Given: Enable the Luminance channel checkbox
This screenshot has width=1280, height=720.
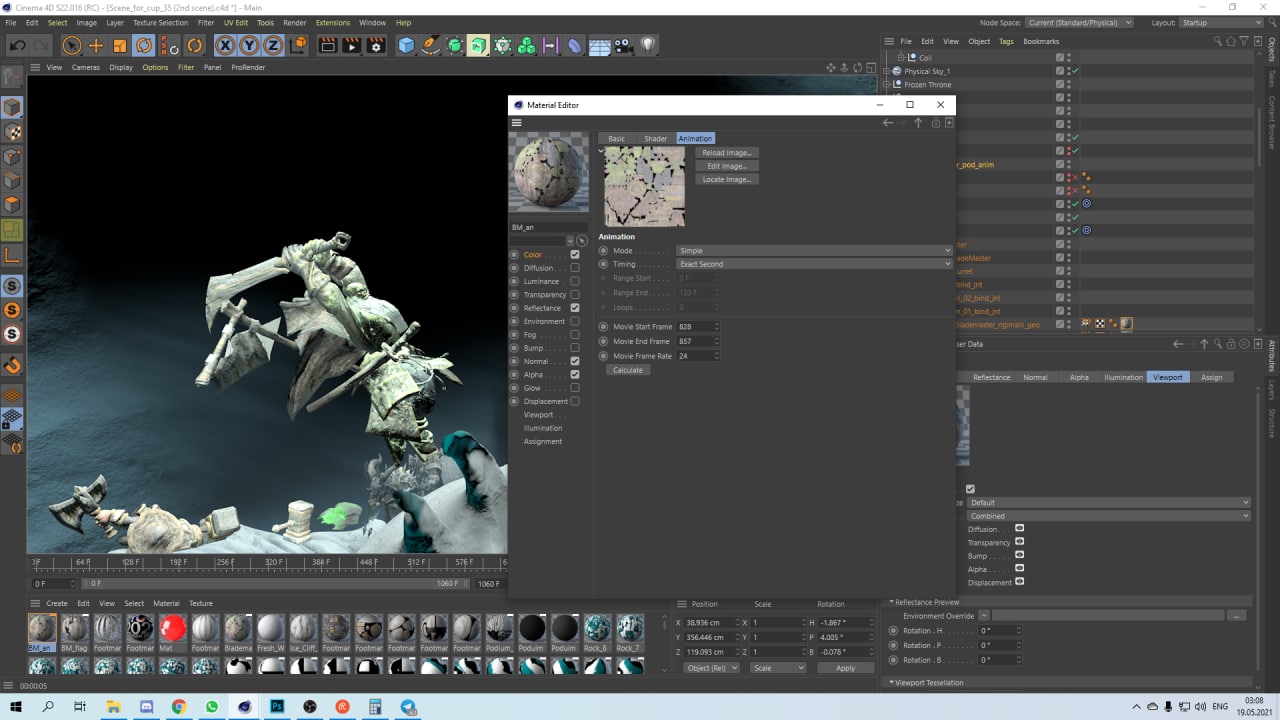Looking at the screenshot, I should pyautogui.click(x=575, y=281).
